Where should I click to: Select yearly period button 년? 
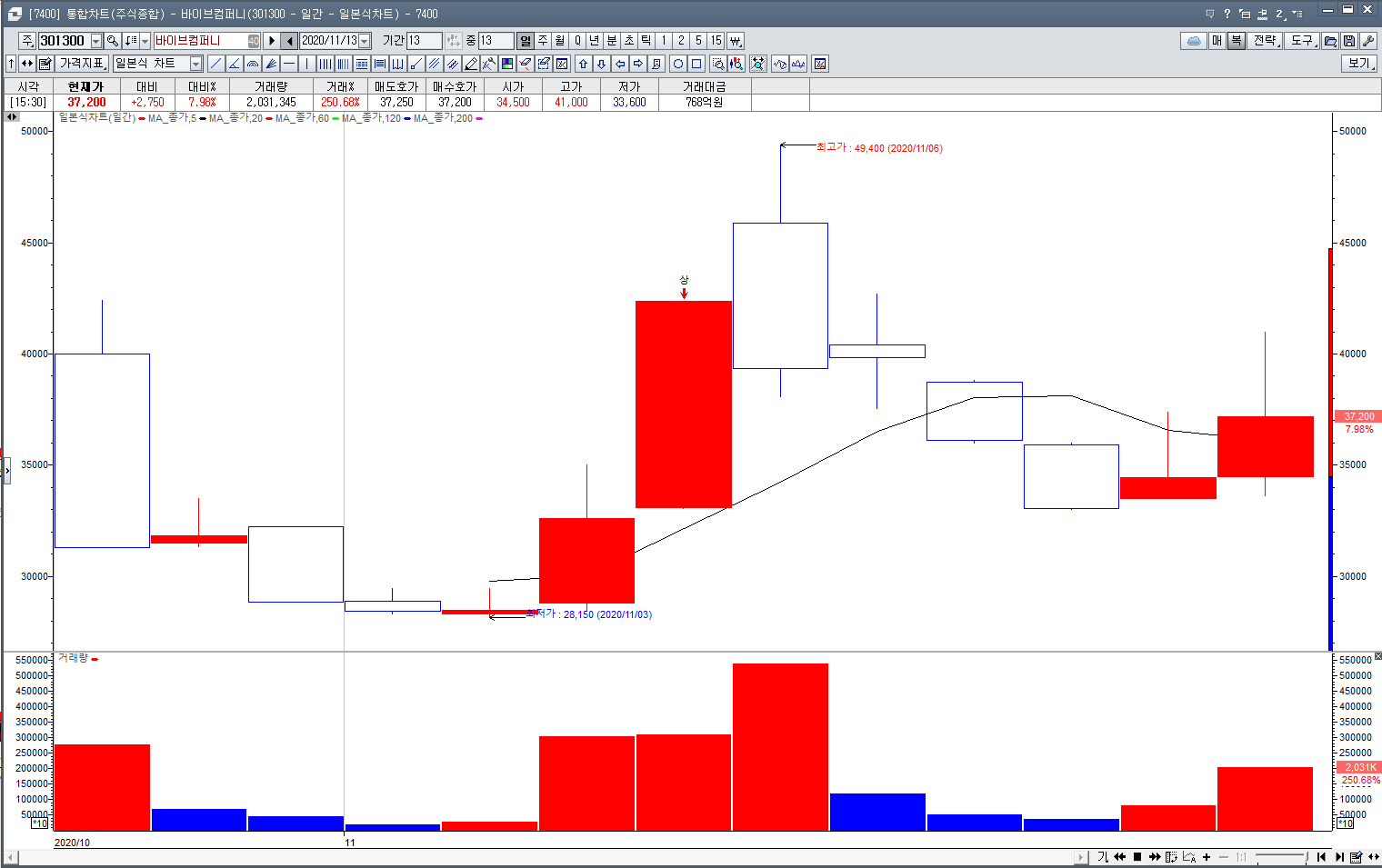[594, 41]
